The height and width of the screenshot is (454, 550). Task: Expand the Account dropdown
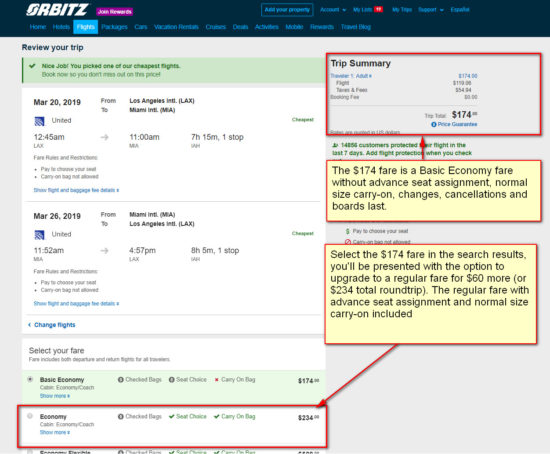(x=333, y=10)
